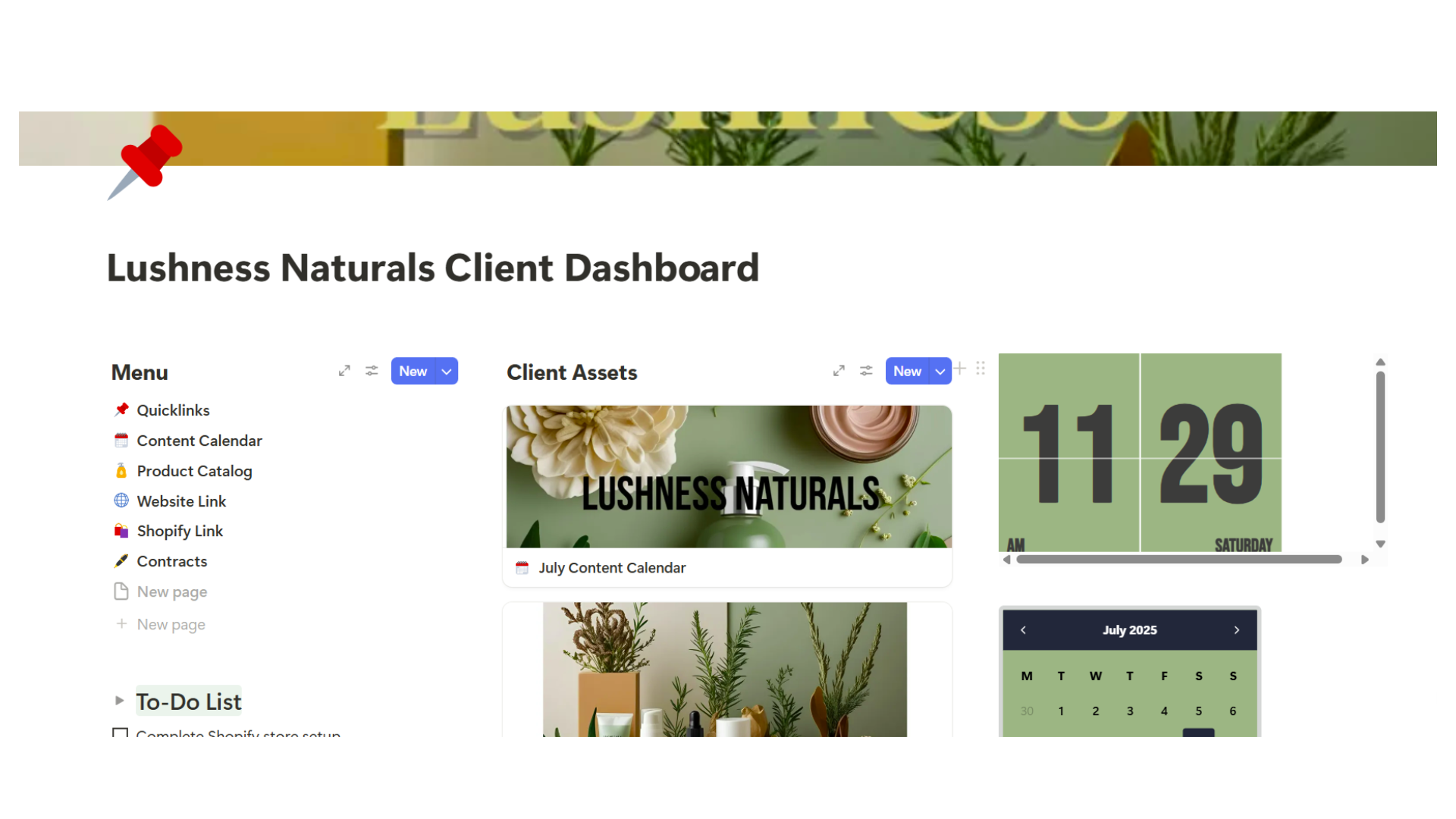Open July Content Calendar card
1456x819 pixels.
click(x=612, y=568)
